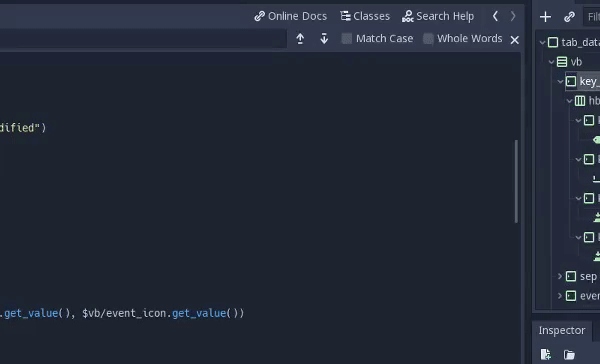Select the sep node

[588, 276]
